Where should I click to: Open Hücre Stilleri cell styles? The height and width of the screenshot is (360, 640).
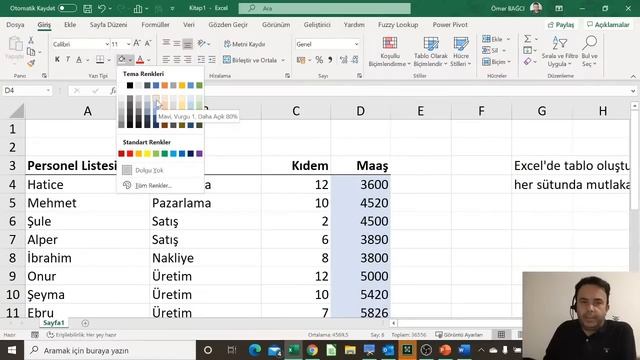(461, 52)
